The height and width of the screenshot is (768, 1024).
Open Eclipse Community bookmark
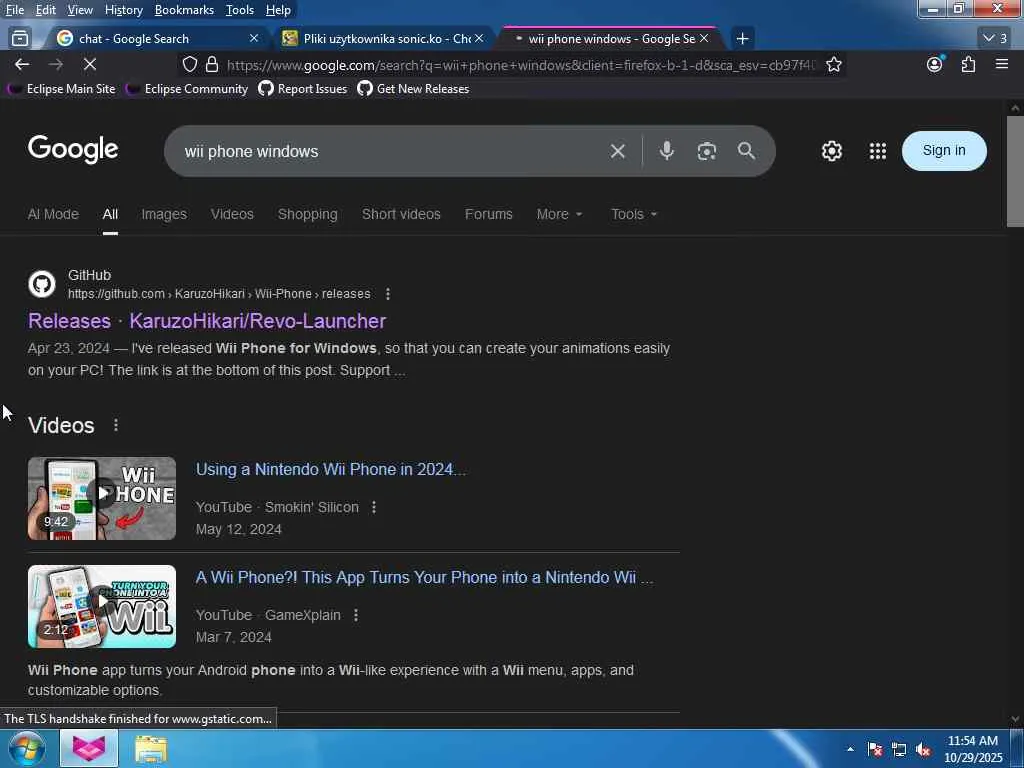pos(187,89)
